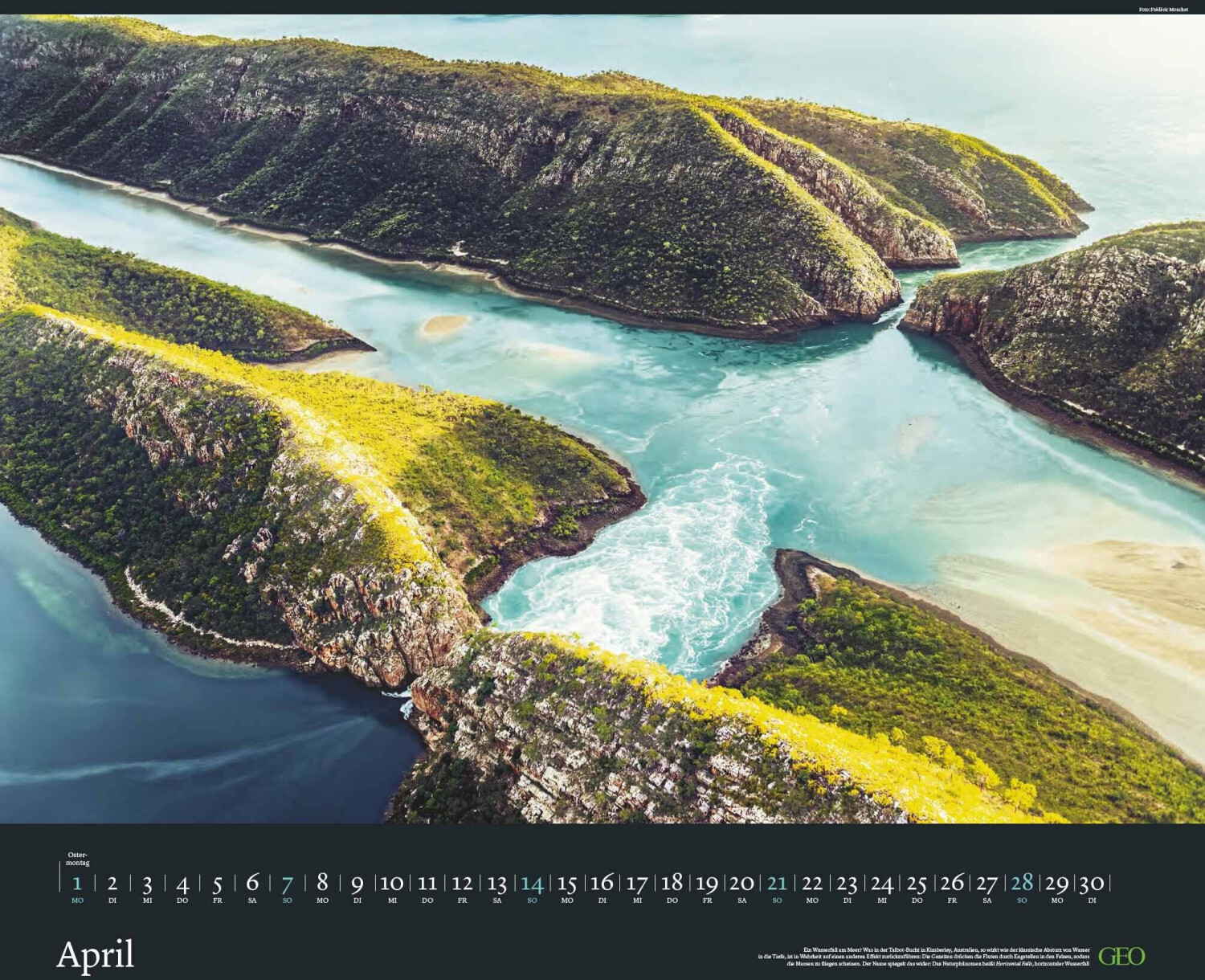Click the photo credit text at top right
Viewport: 1205px width, 980px height.
pos(1162,9)
